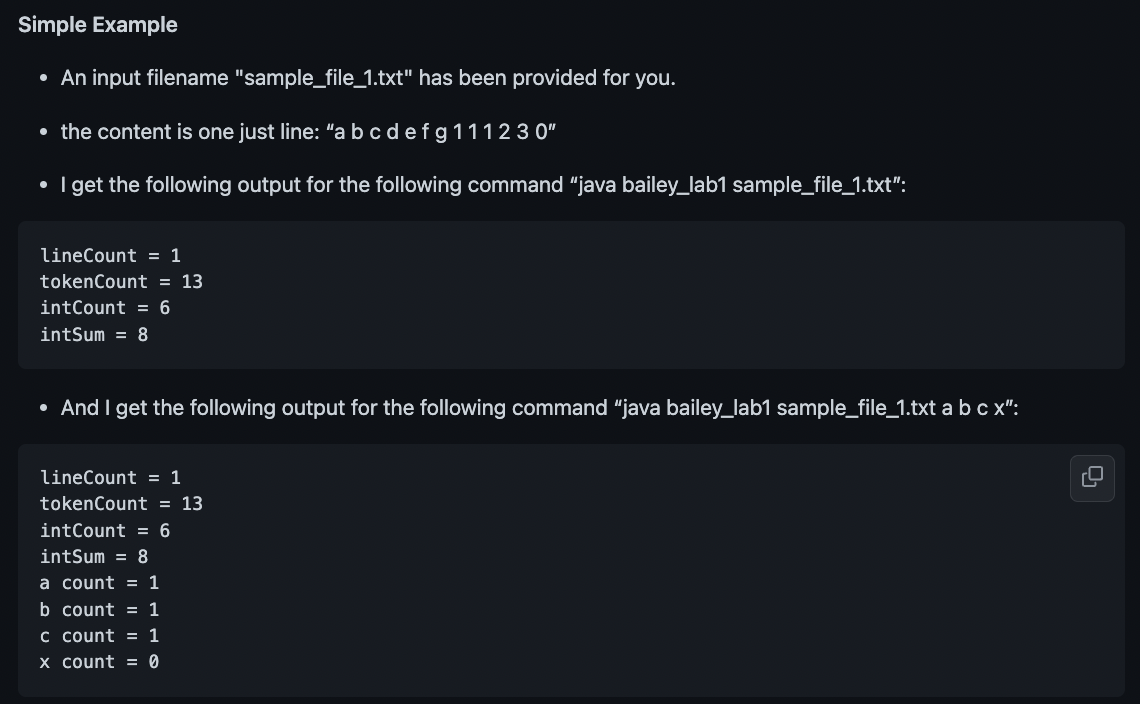Click "tokenCount = 13" in second code block
Viewport: 1140px width, 704px height.
(x=121, y=504)
